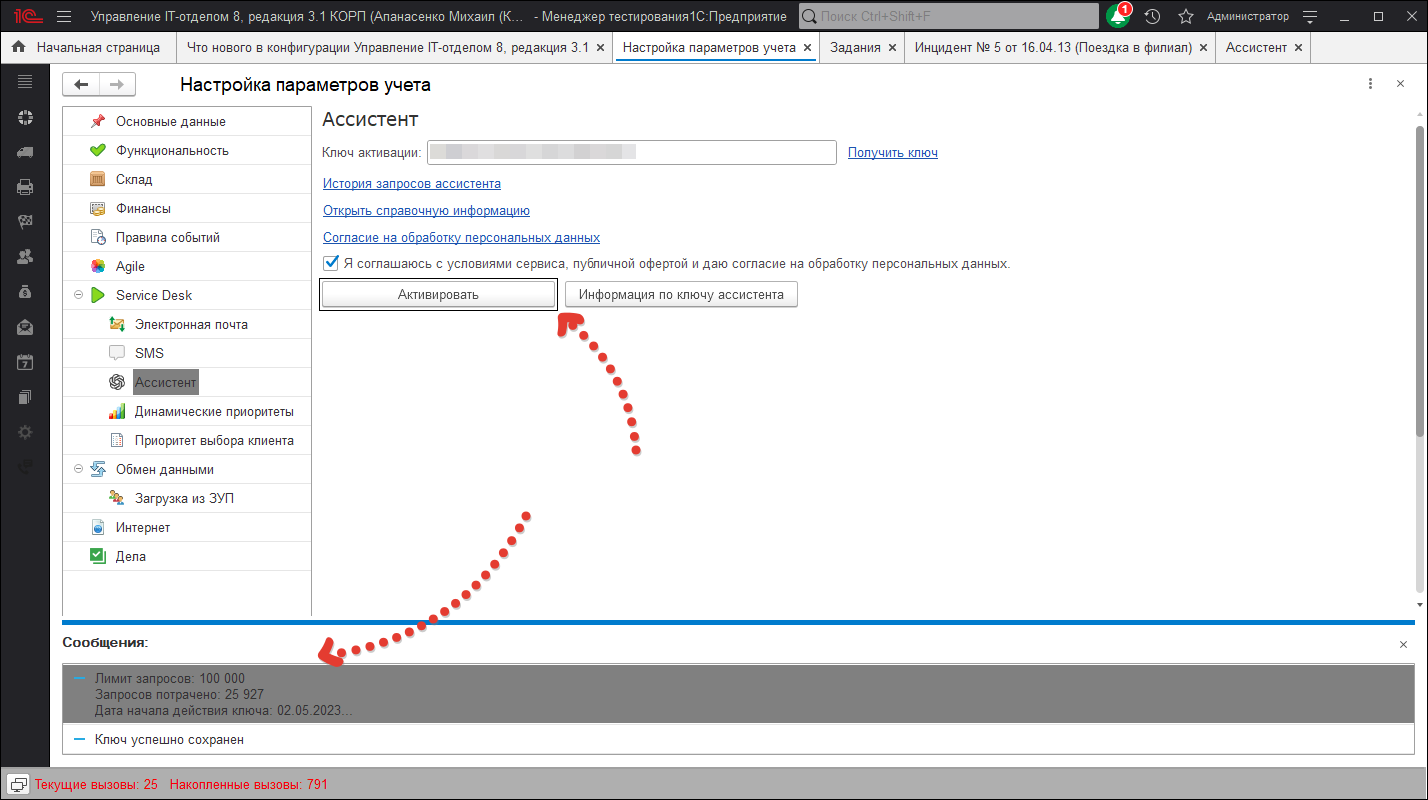1428x800 pixels.
Task: Collapse the Service Desk tree node
Action: [78, 295]
